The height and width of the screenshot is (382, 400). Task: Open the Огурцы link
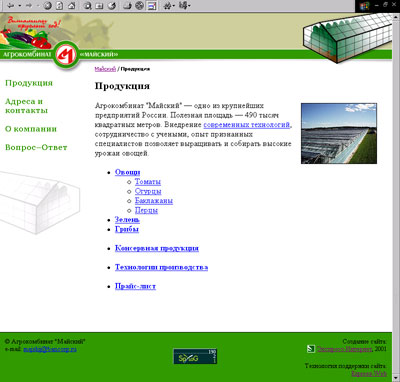tap(148, 191)
